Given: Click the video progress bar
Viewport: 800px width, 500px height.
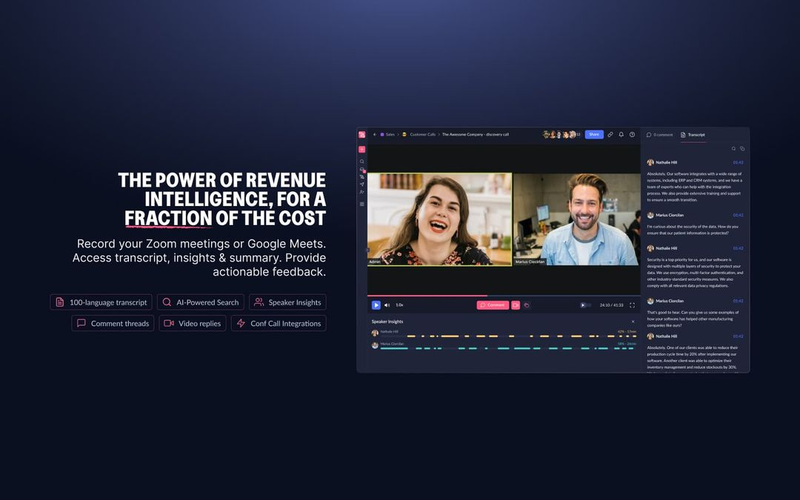Looking at the screenshot, I should click(x=504, y=295).
